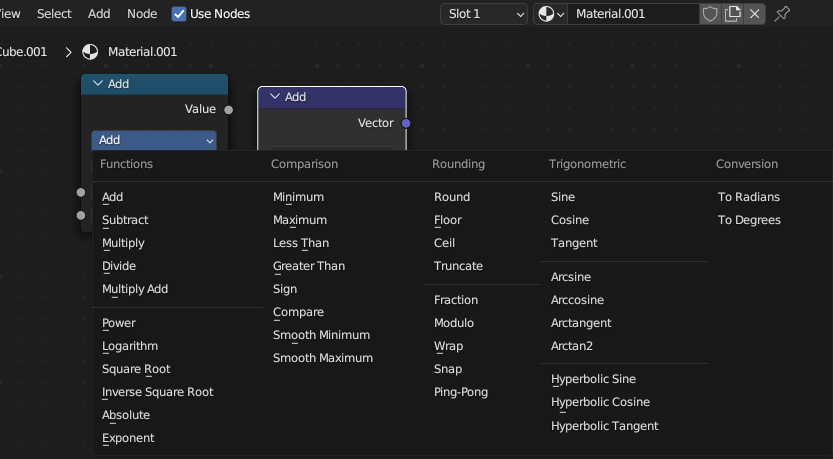The image size is (833, 459).
Task: Open the Slot 1 dropdown
Action: (x=483, y=14)
